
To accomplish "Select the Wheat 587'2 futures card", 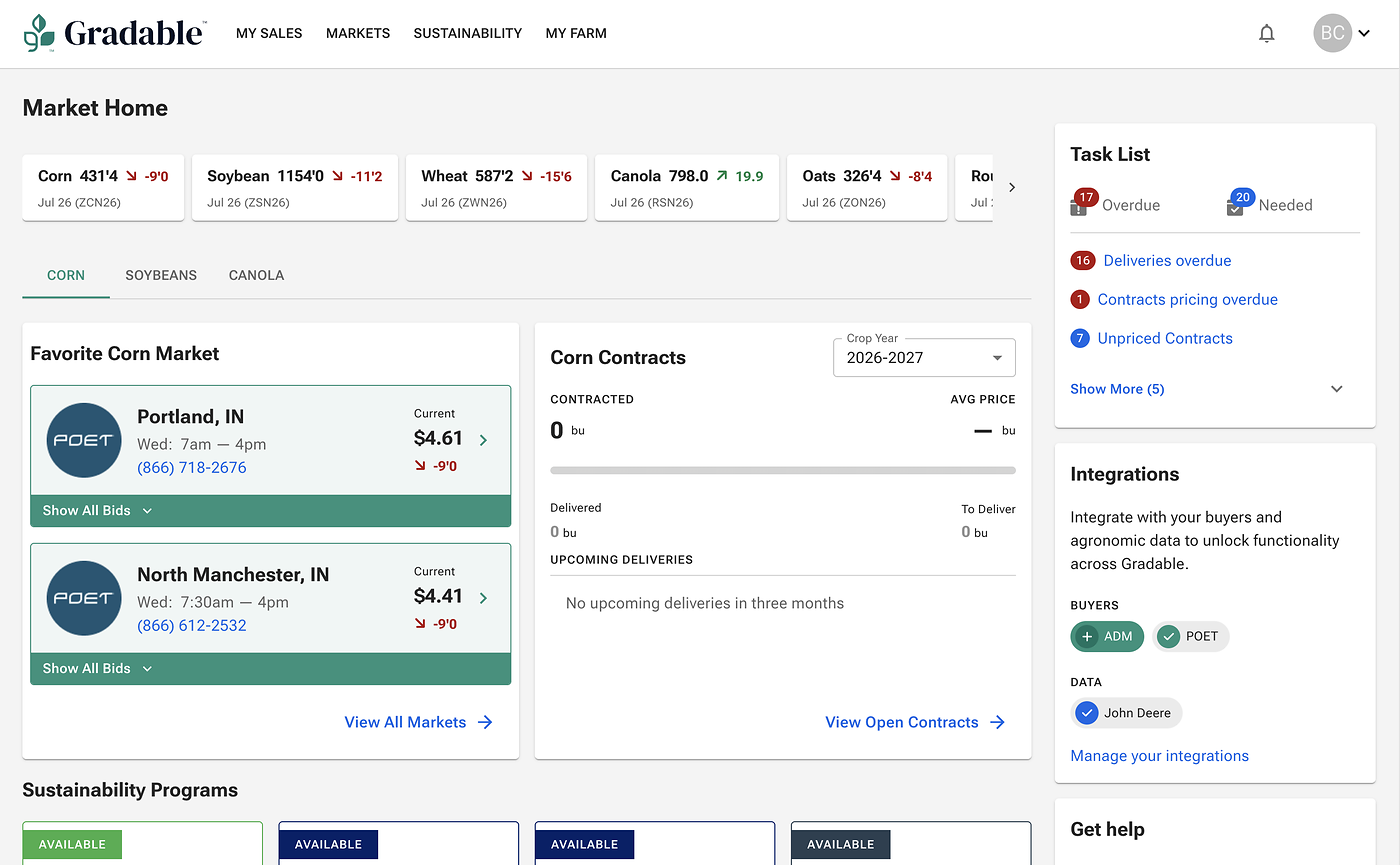I will tap(496, 187).
